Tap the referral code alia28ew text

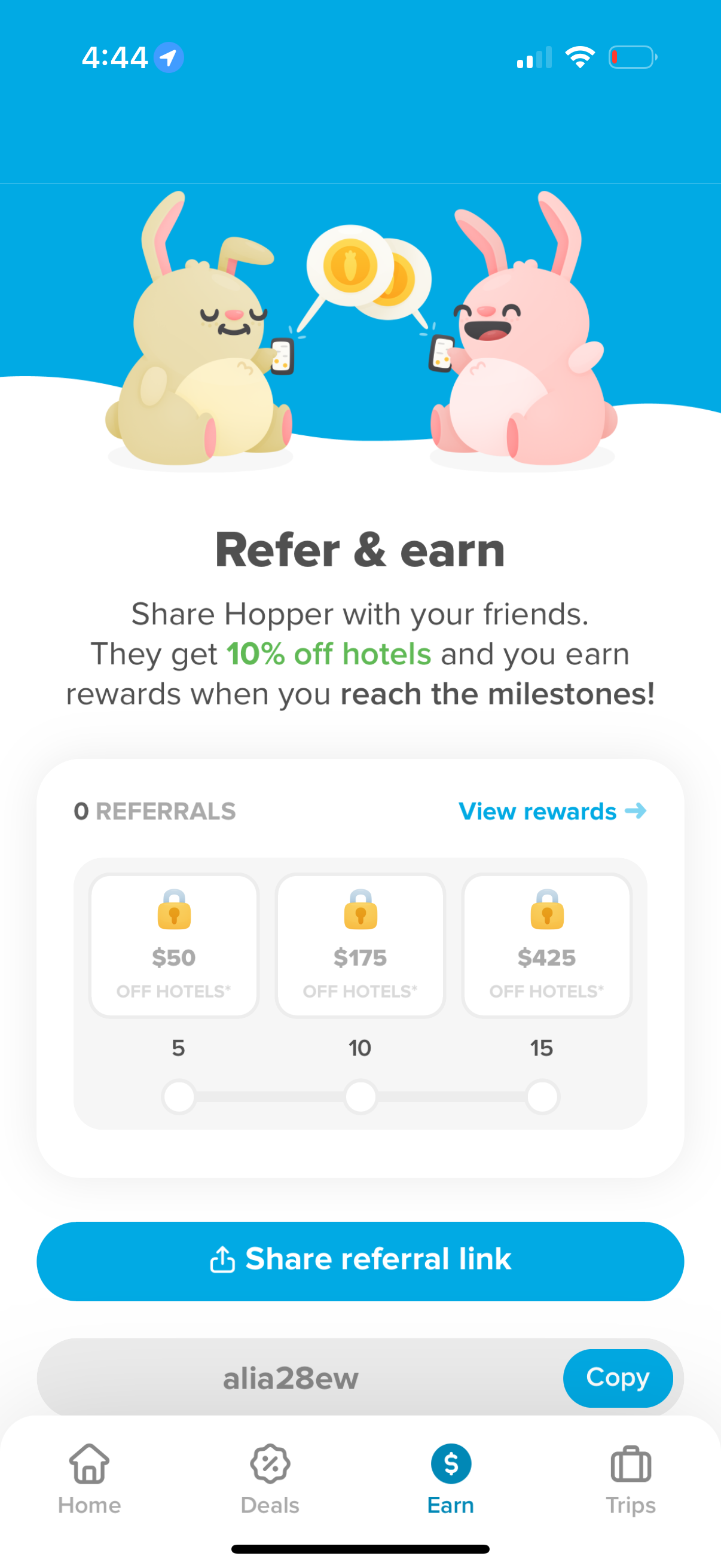click(291, 1378)
